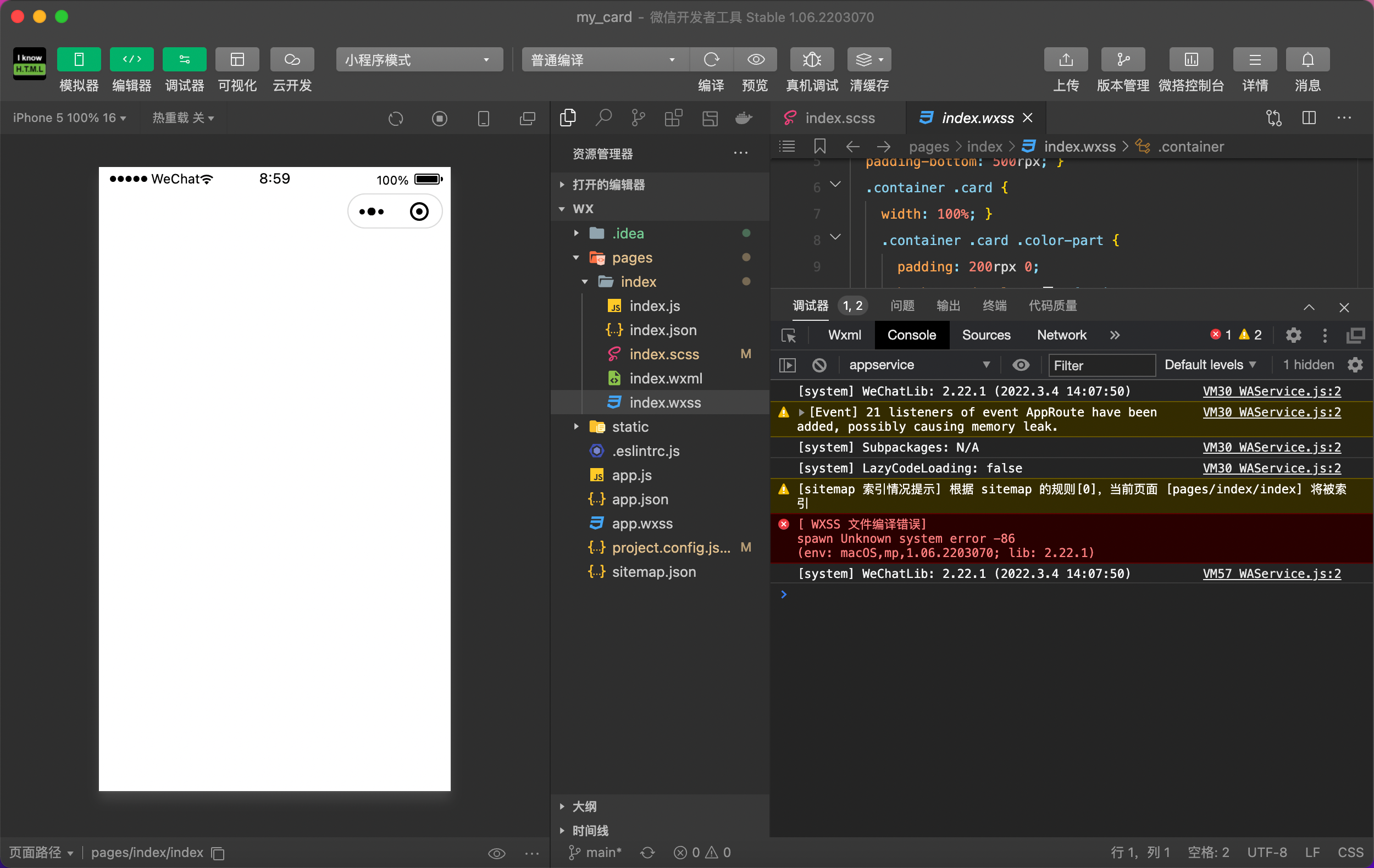Open version management branch icon
1374x868 pixels.
1122,59
